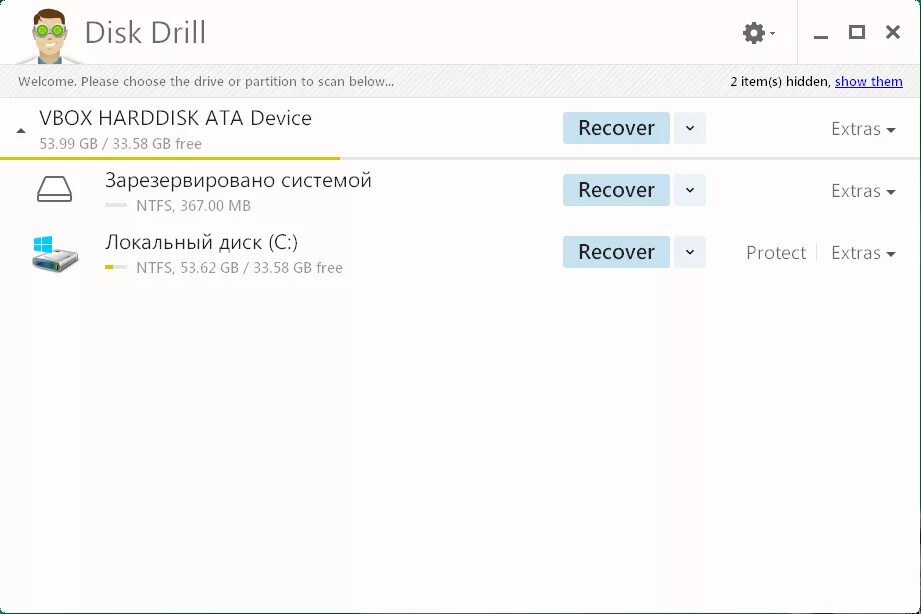Viewport: 921px width, 614px height.
Task: Open recovery options dropdown for Локальный диск (C:)
Action: 690,252
